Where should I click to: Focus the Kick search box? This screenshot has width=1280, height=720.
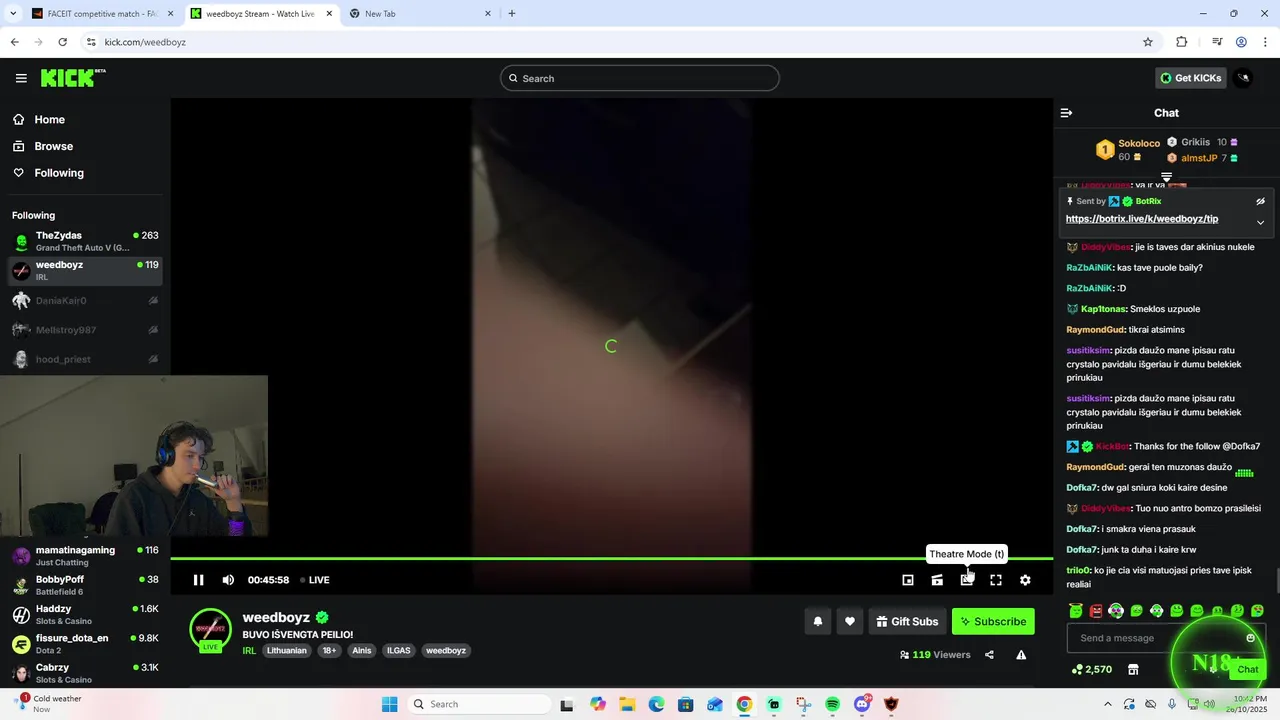[640, 78]
